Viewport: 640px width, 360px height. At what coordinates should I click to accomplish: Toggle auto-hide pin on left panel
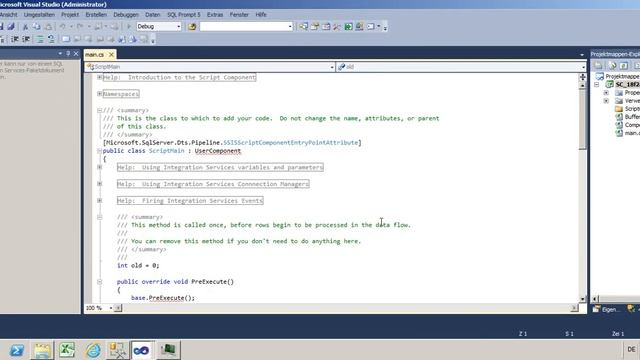tap(68, 53)
